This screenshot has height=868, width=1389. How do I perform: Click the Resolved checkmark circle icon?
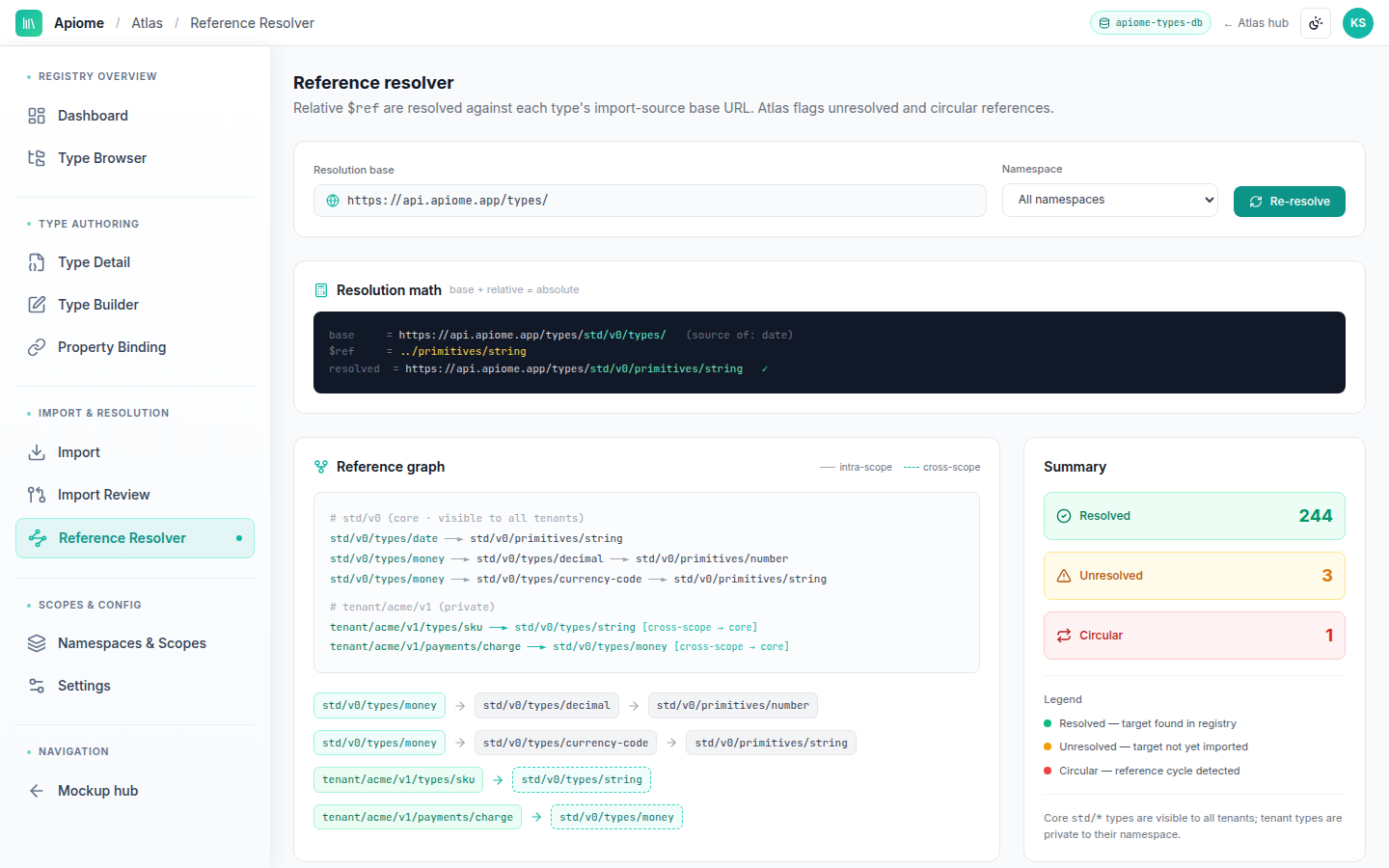point(1064,516)
